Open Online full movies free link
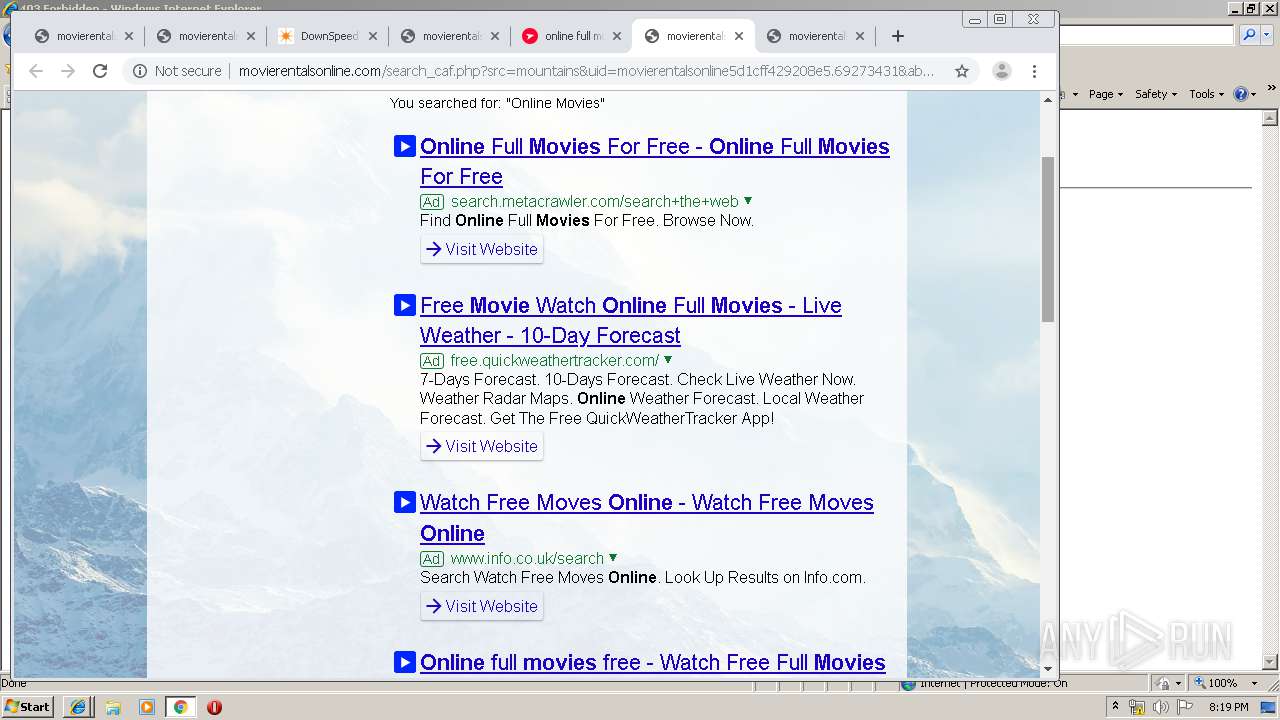This screenshot has width=1280, height=720. (x=653, y=662)
